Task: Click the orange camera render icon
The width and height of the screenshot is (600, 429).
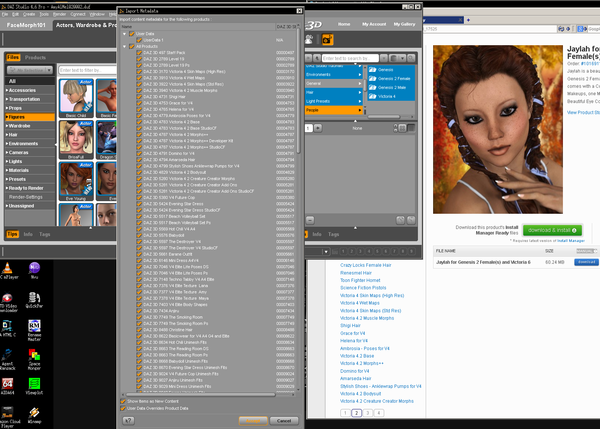Action: (x=328, y=39)
